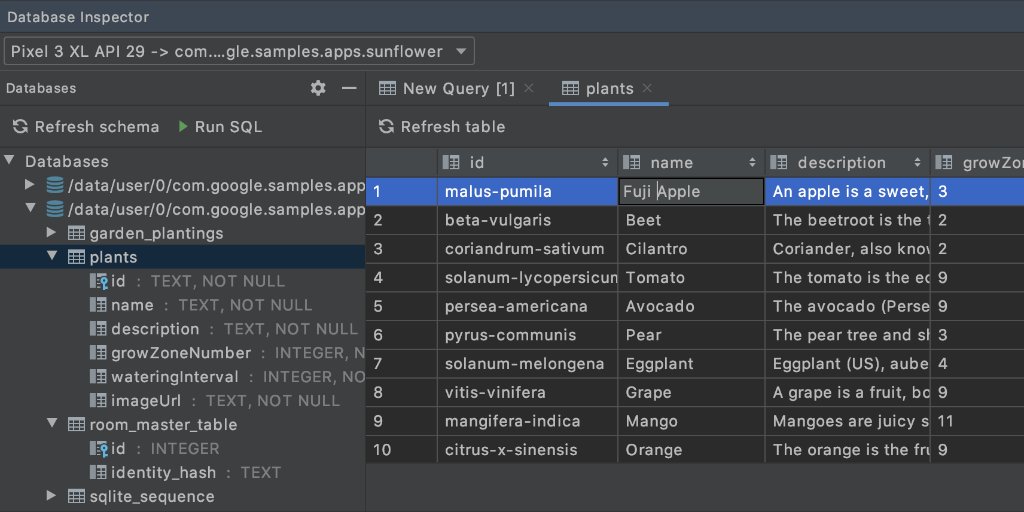Click the column icon beside name : TEXT

[x=98, y=305]
